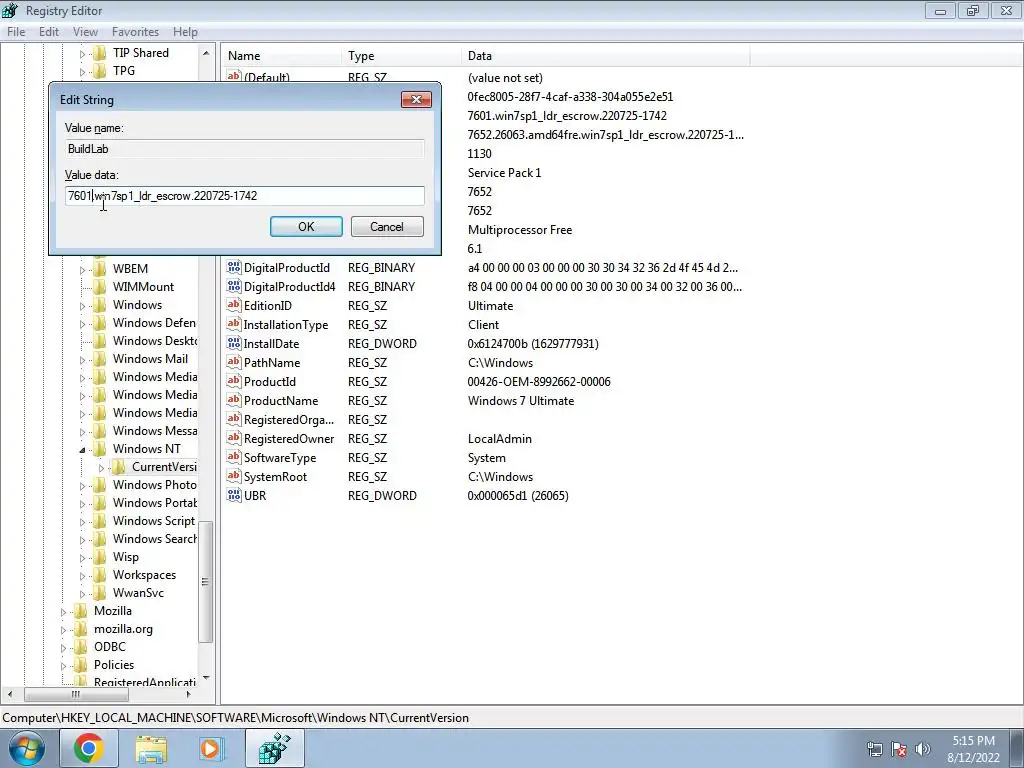Click the DigitalProductId4 binary value icon
Image resolution: width=1024 pixels, height=768 pixels.
point(234,286)
